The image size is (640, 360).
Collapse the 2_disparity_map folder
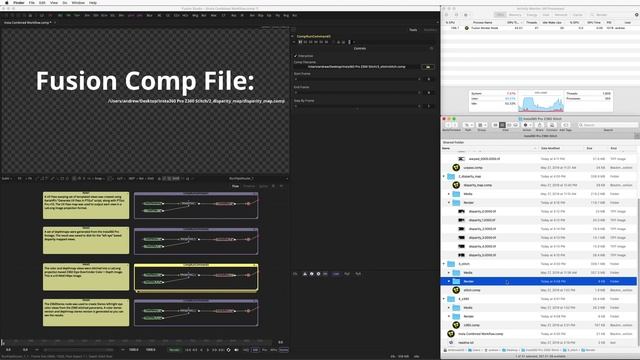[444, 176]
